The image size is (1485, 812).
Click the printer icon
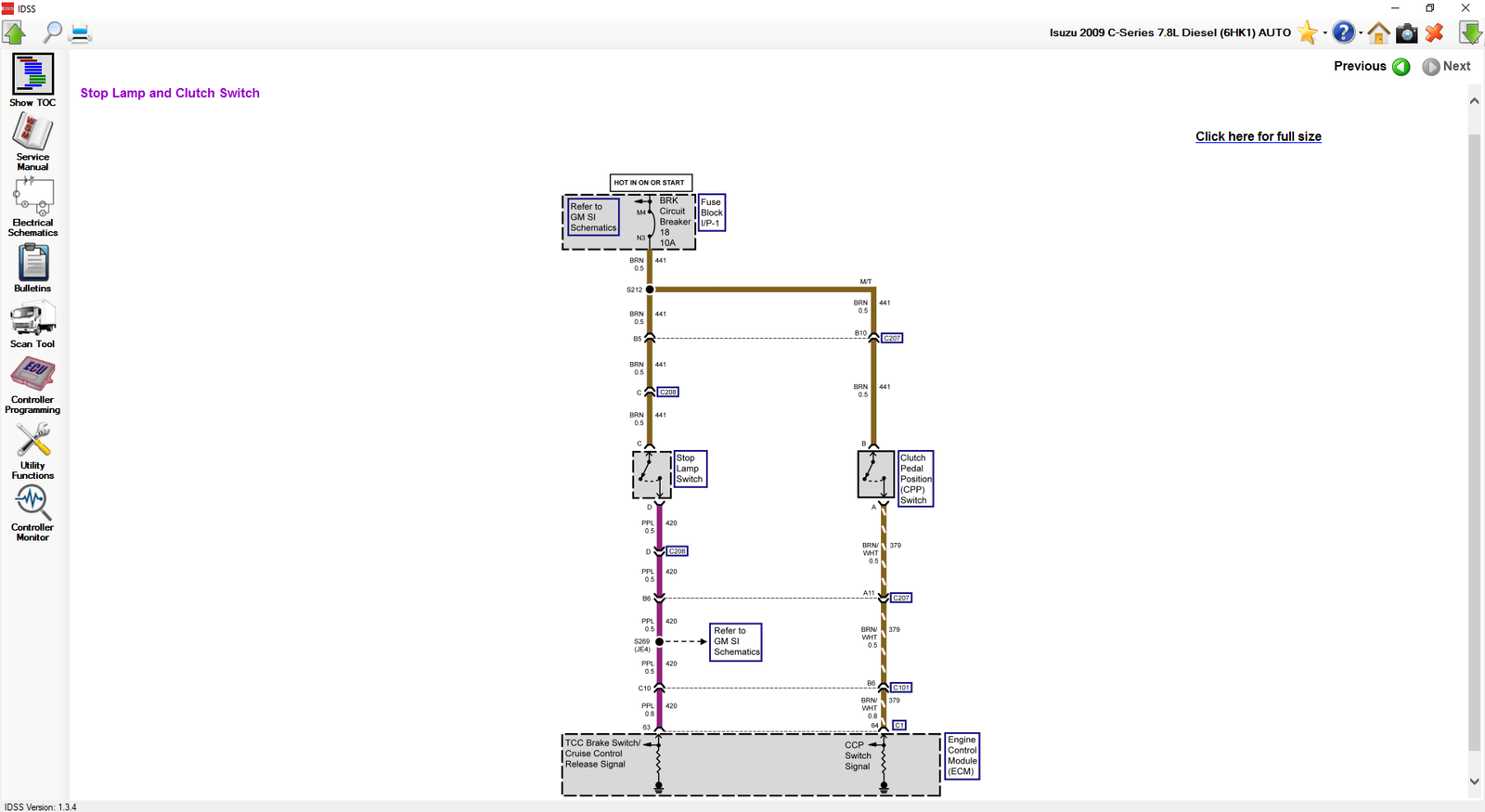tap(81, 33)
